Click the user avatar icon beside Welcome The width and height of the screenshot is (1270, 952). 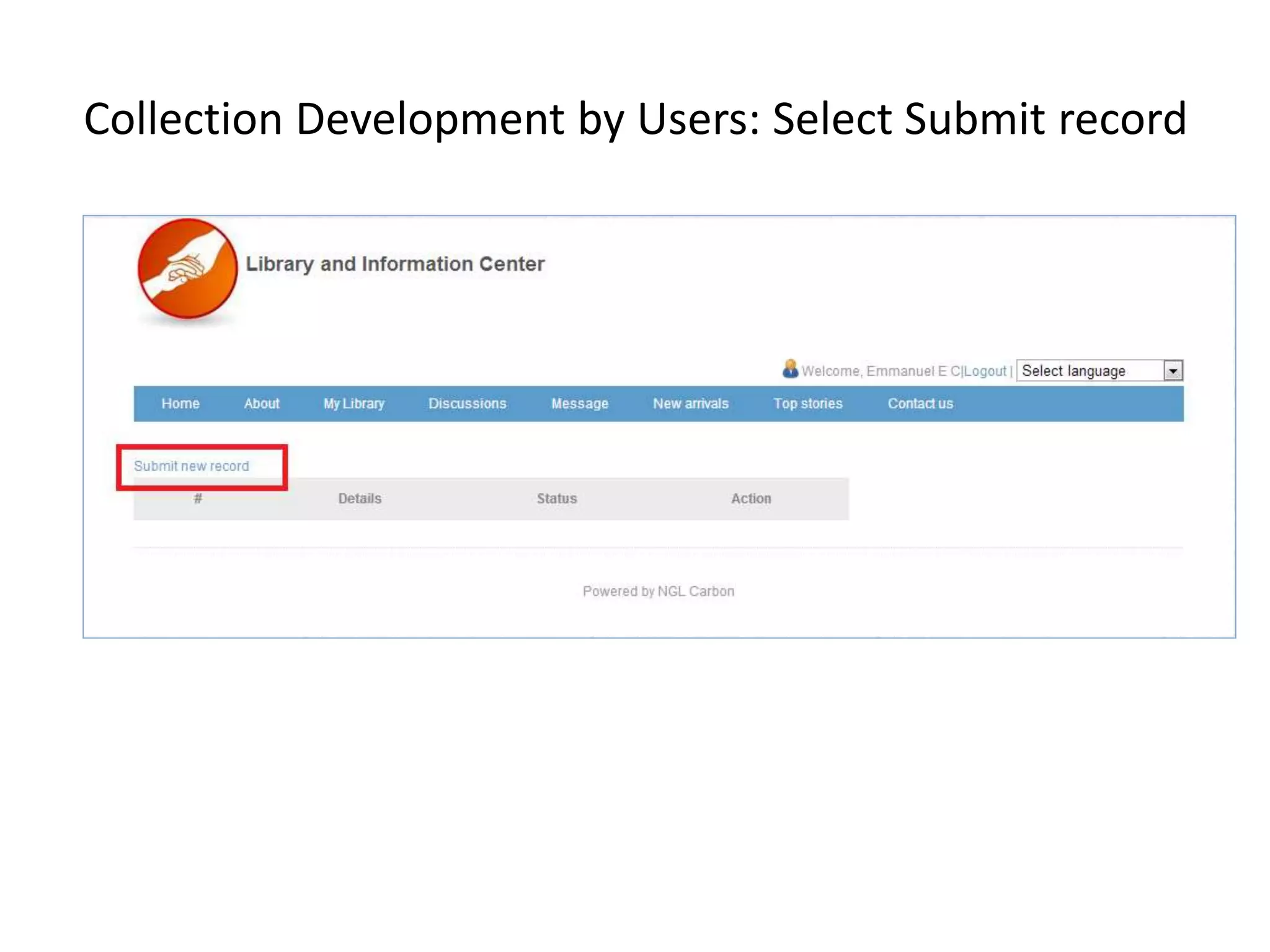[790, 369]
